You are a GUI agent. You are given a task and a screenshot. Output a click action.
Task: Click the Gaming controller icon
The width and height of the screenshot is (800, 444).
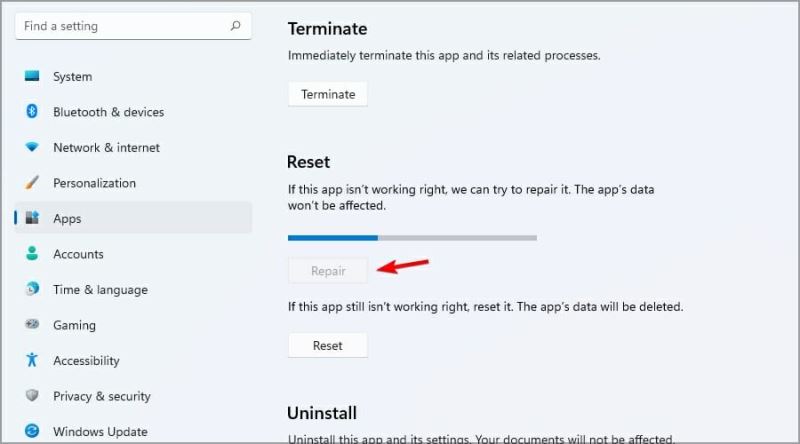click(x=32, y=325)
